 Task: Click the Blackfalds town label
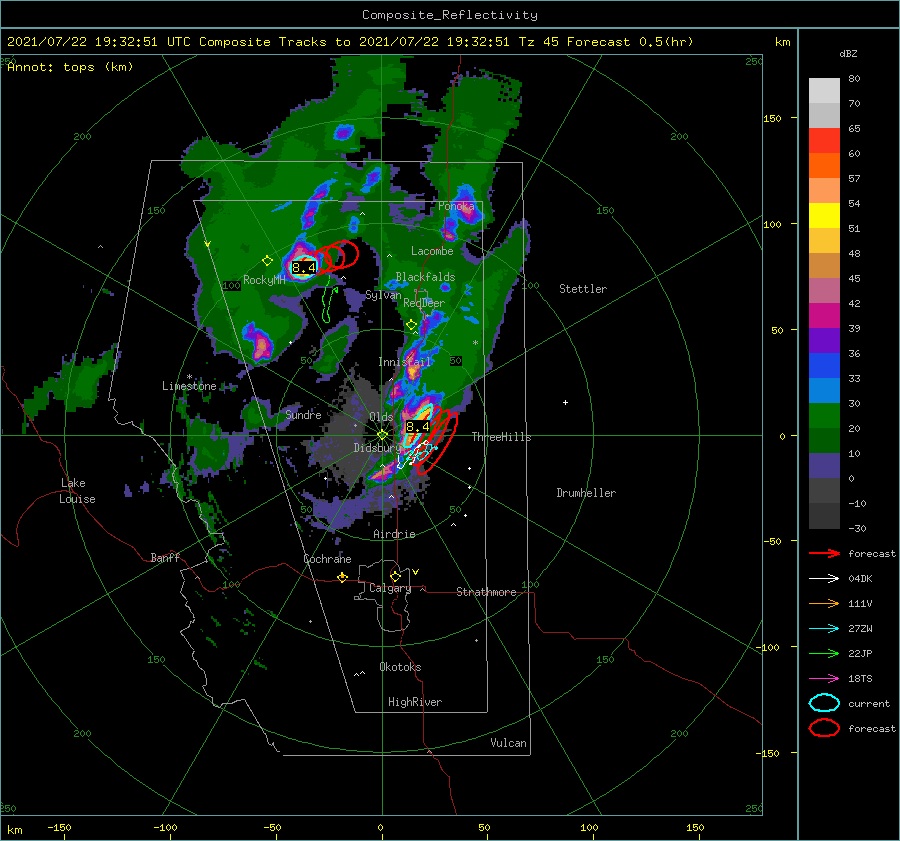coord(425,277)
